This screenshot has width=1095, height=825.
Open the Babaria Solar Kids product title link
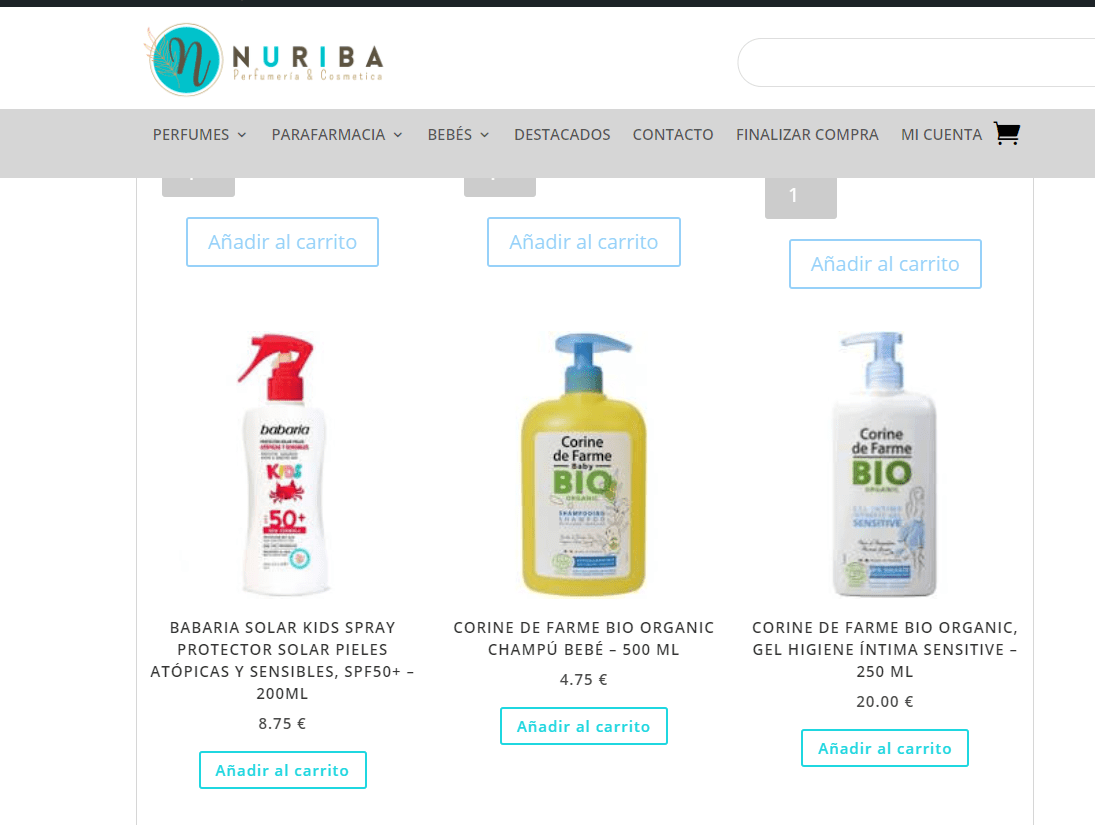click(283, 660)
